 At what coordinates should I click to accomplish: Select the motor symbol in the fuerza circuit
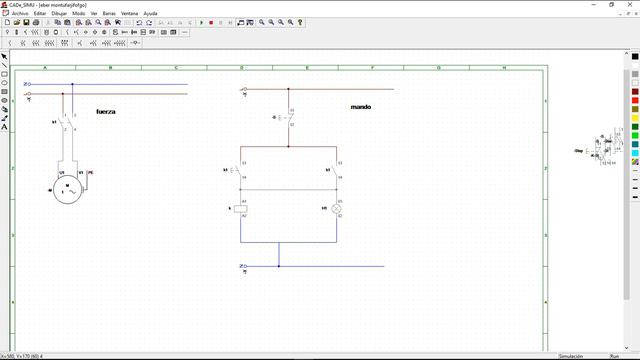click(x=68, y=190)
